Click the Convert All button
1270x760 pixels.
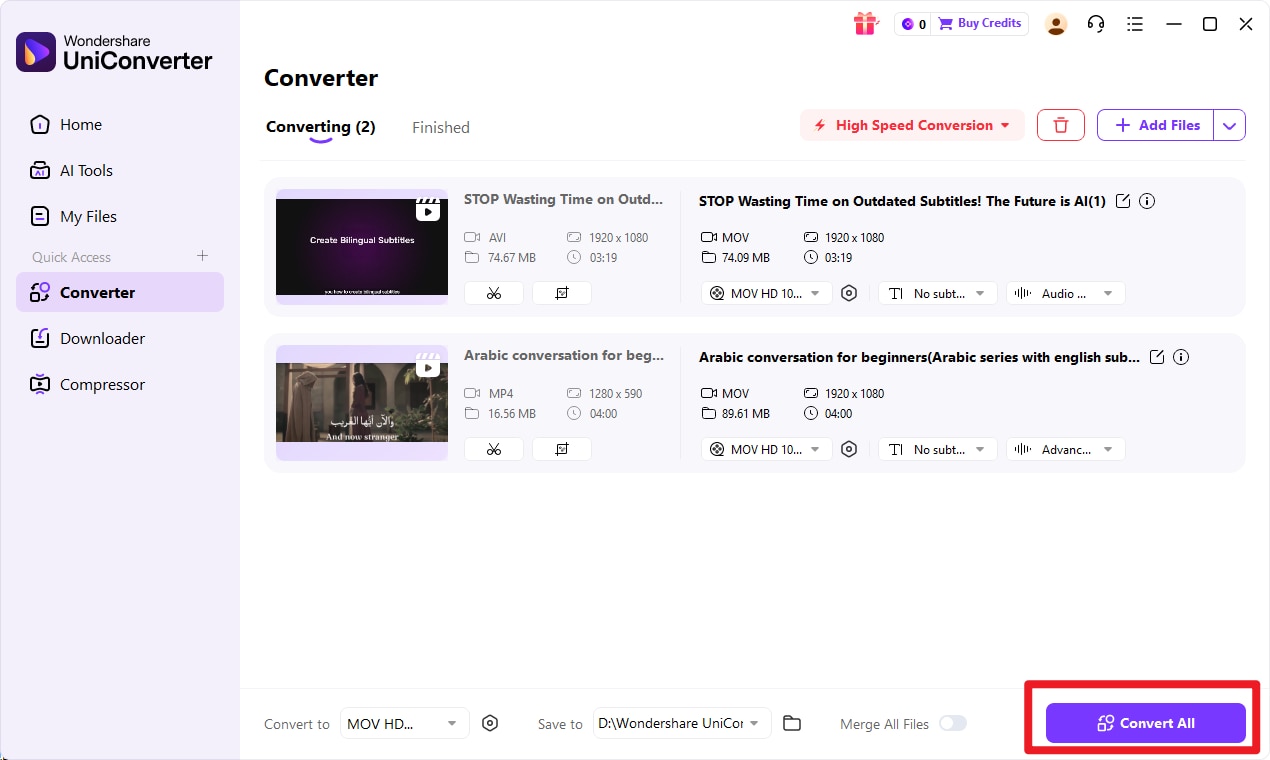point(1145,723)
